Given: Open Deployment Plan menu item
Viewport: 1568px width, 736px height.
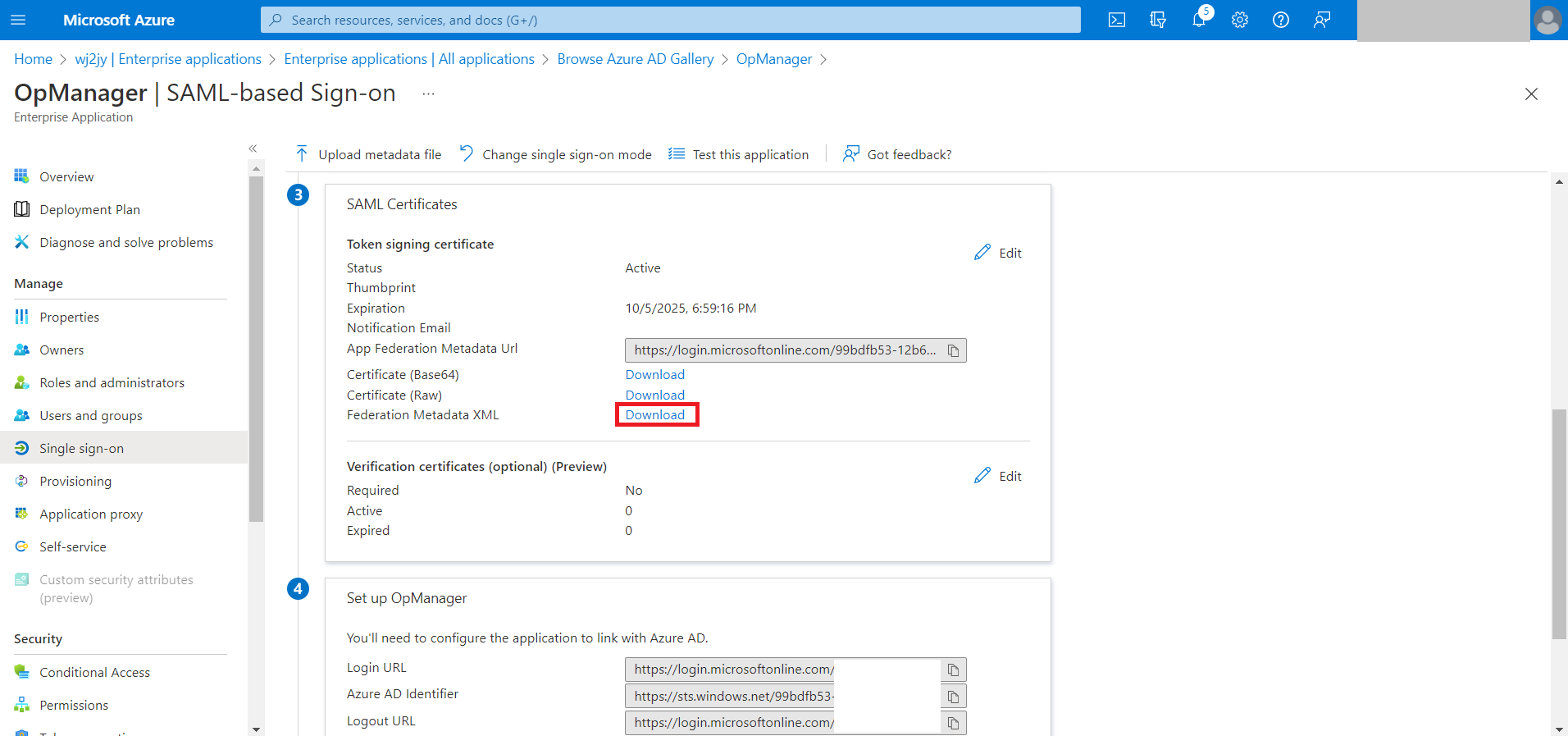Looking at the screenshot, I should point(89,209).
